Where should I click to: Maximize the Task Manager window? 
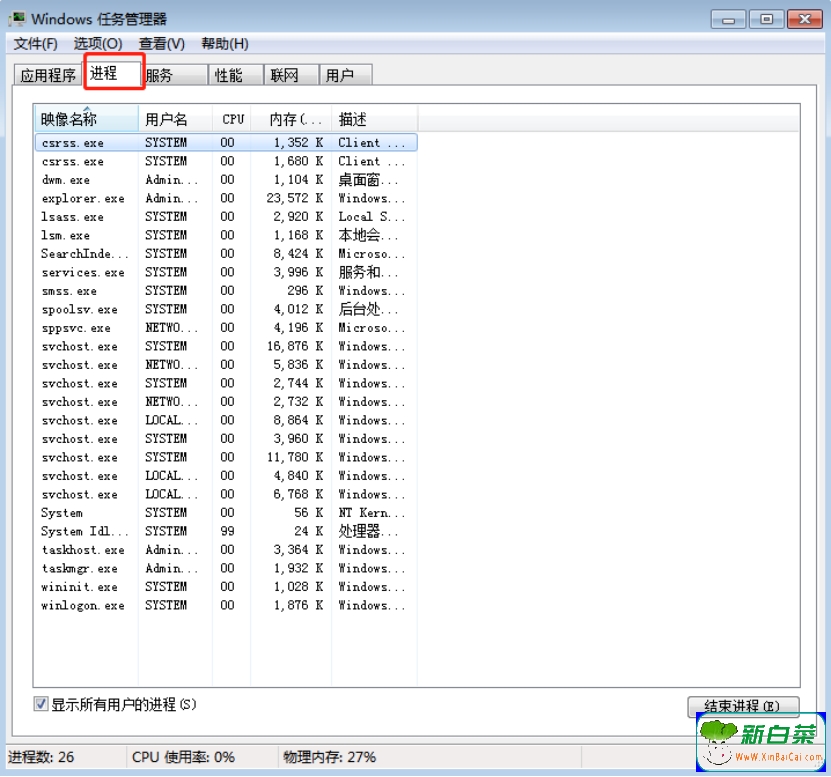[x=766, y=20]
